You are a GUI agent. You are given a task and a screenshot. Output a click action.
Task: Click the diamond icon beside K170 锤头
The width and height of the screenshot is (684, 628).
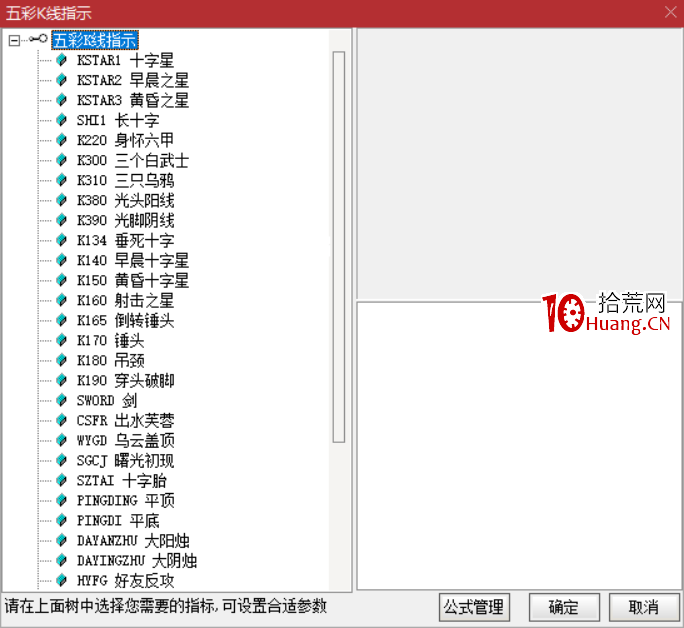[62, 341]
